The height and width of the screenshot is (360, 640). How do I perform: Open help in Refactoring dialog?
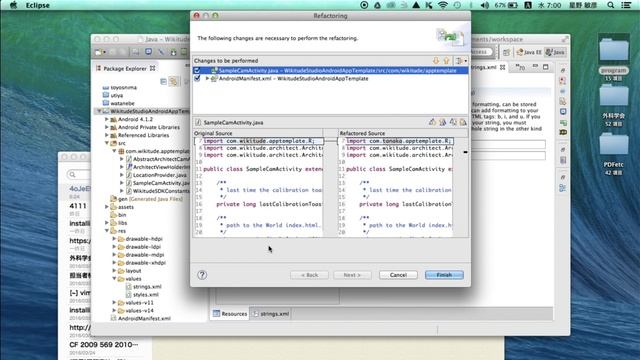202,275
